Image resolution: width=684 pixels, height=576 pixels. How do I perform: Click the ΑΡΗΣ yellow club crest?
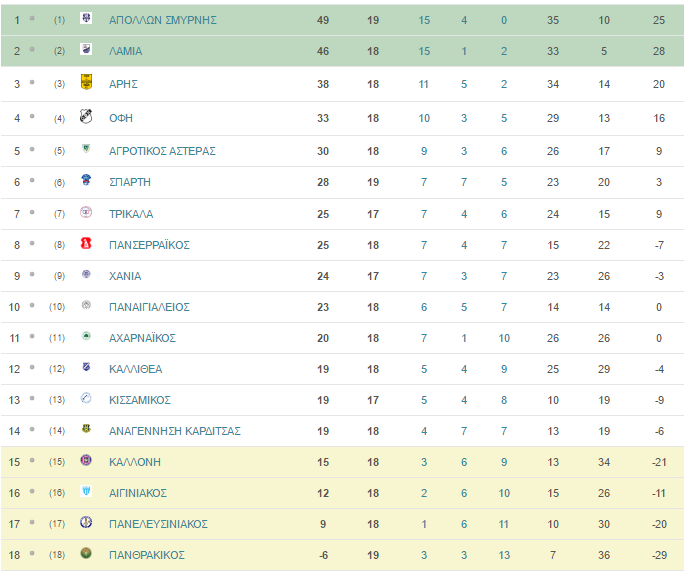click(86, 82)
